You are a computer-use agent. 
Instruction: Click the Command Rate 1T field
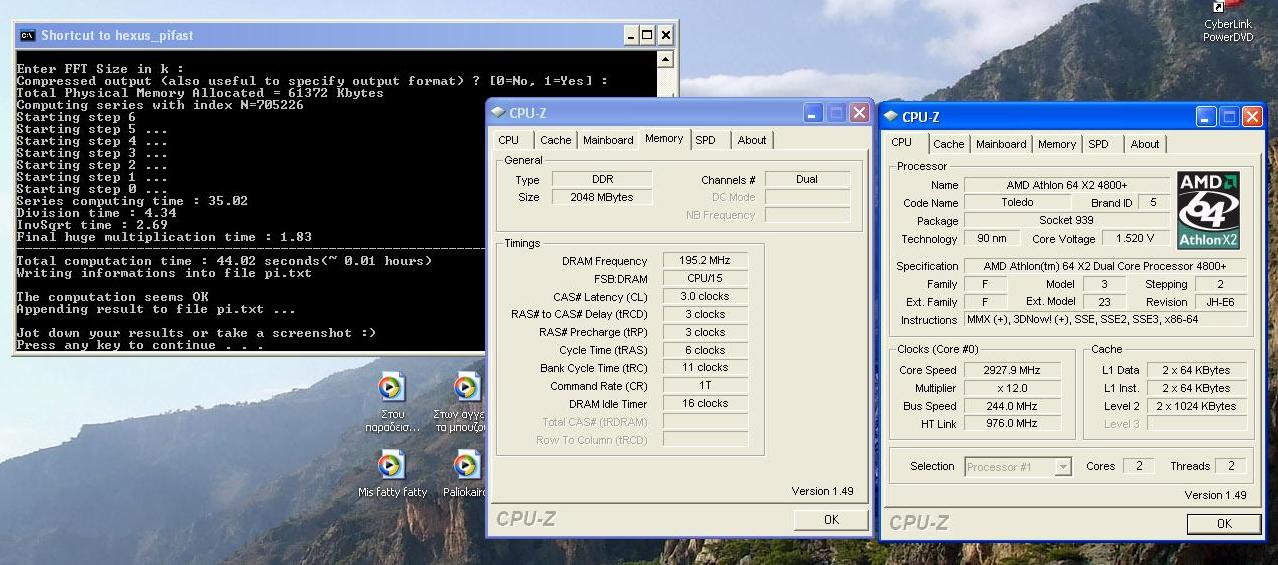coord(705,386)
